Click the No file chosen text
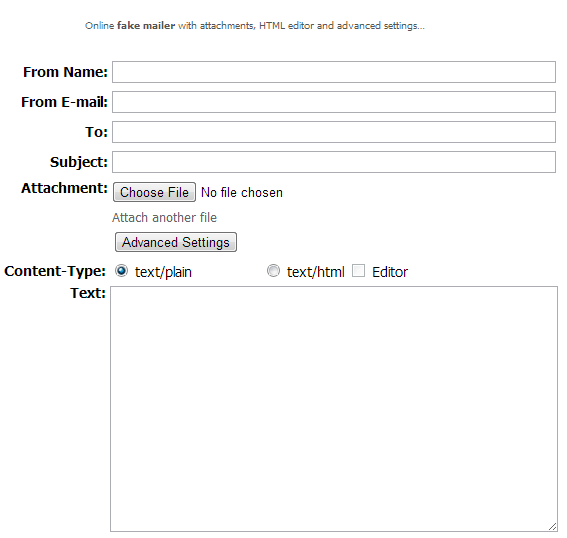The image size is (567, 538). pos(242,192)
